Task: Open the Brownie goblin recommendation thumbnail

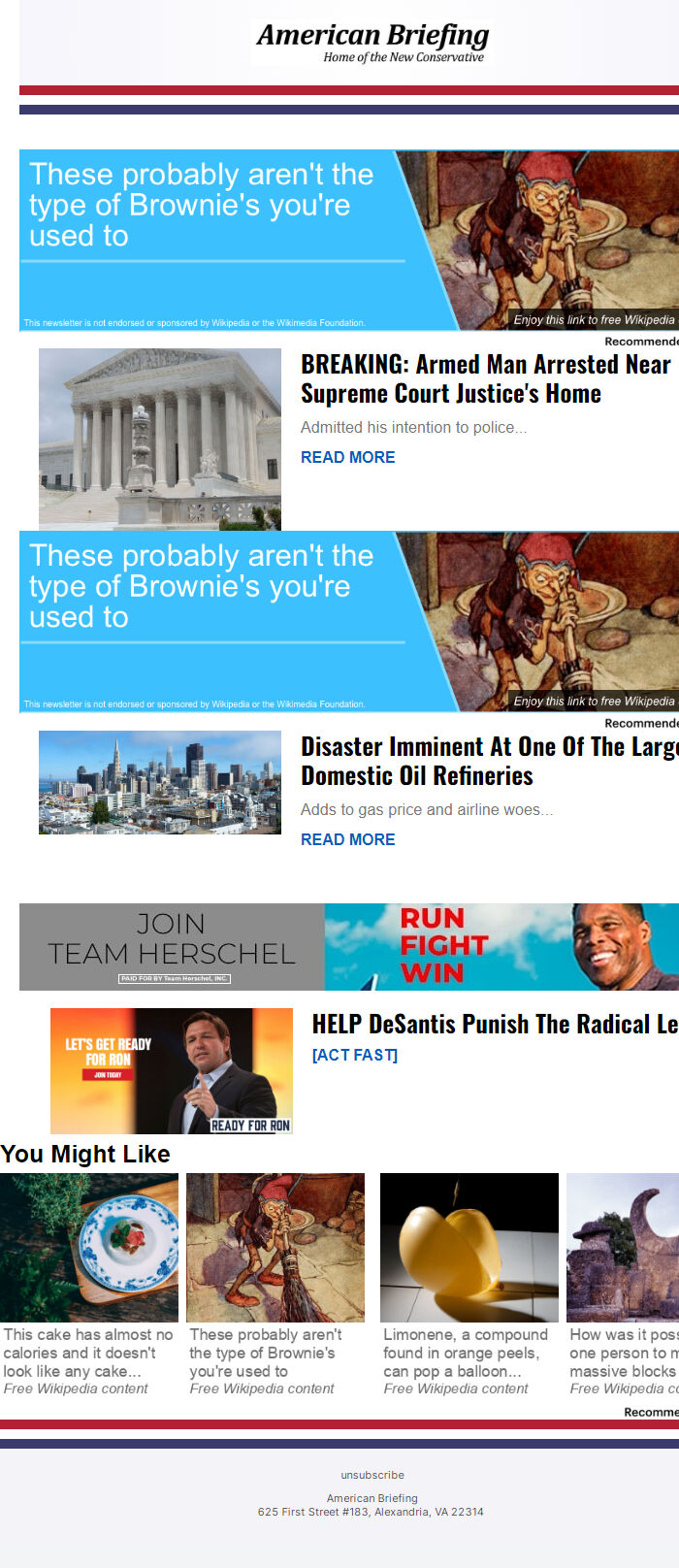Action: (x=275, y=1248)
